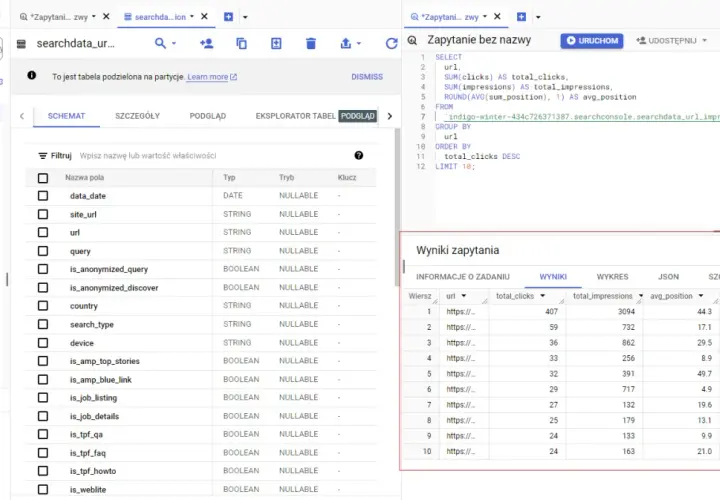Click the total_impressions column header menu
The width and height of the screenshot is (720, 500).
point(641,296)
